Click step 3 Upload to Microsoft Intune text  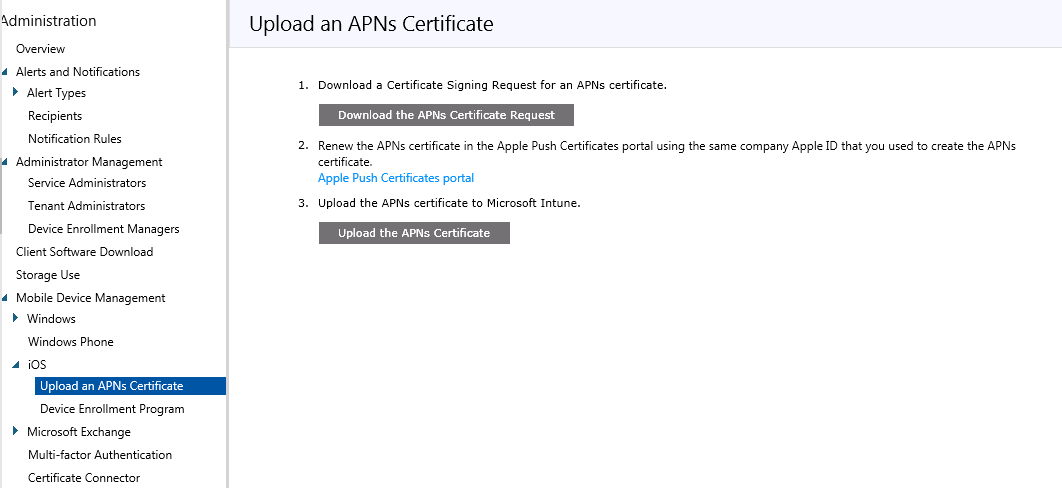click(449, 203)
